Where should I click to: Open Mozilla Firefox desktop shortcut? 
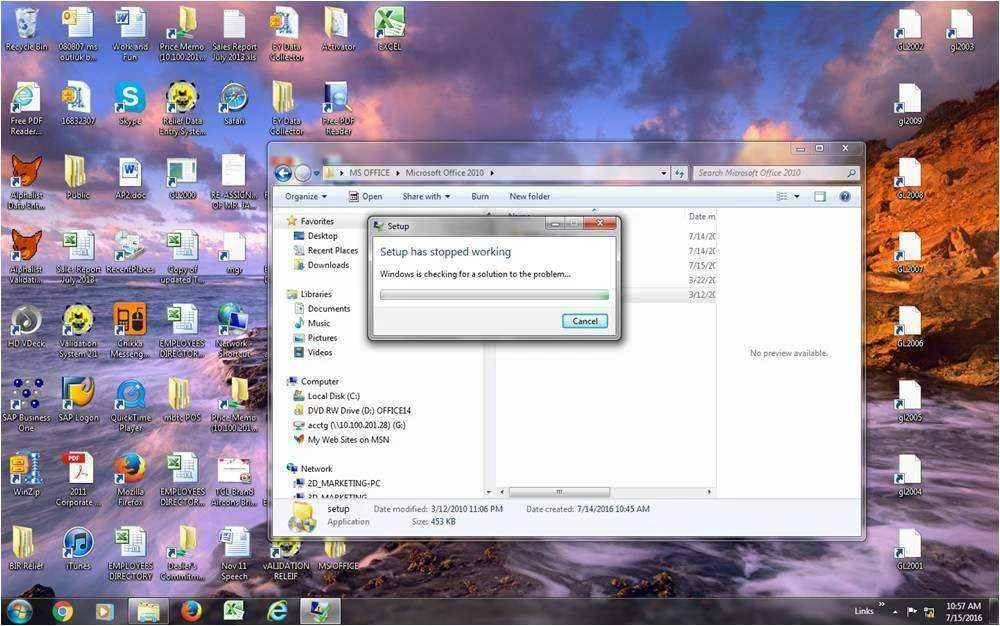coord(130,478)
